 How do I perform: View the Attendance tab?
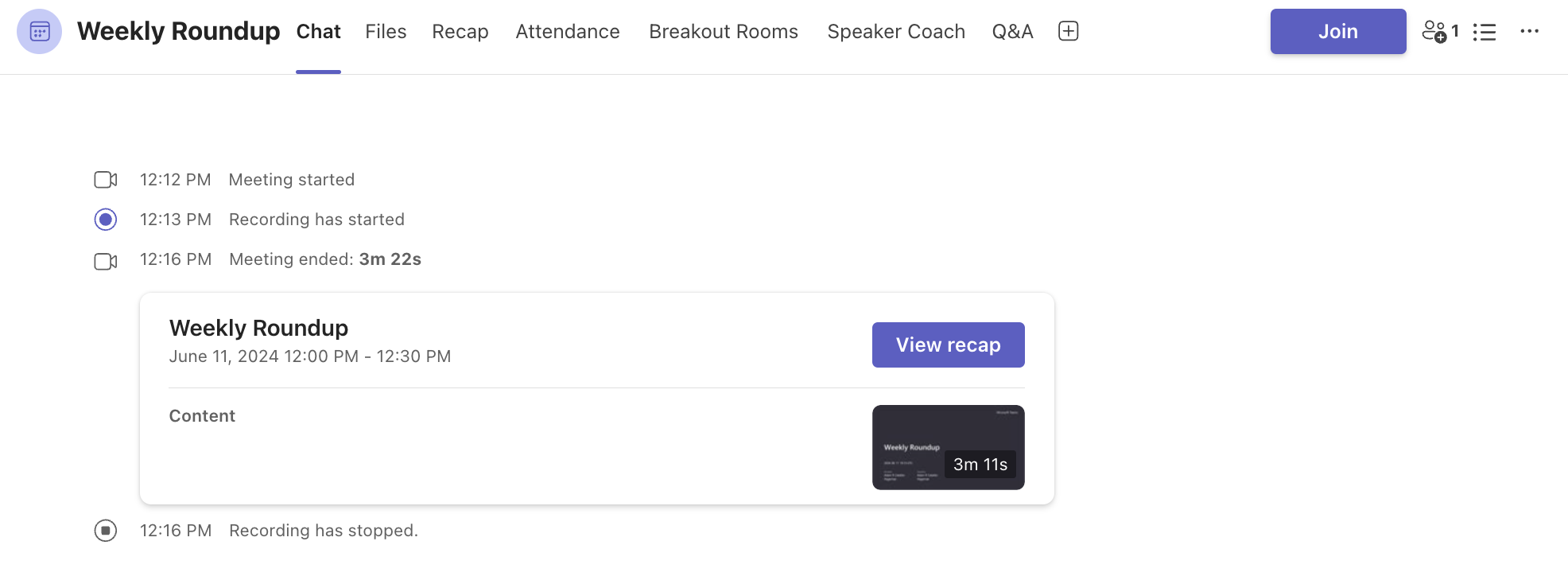tap(567, 31)
